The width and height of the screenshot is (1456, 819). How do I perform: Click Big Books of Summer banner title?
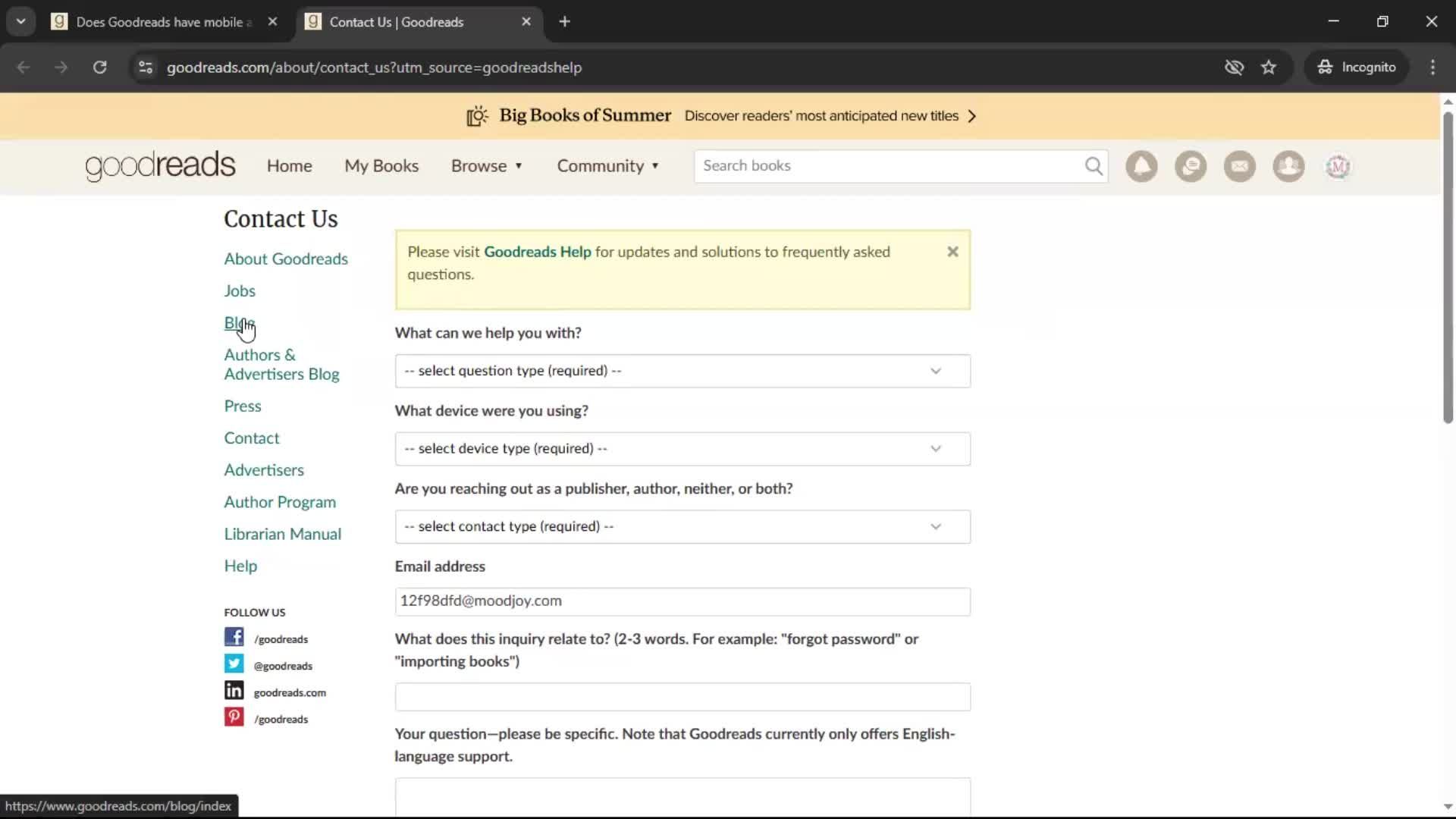tap(585, 116)
